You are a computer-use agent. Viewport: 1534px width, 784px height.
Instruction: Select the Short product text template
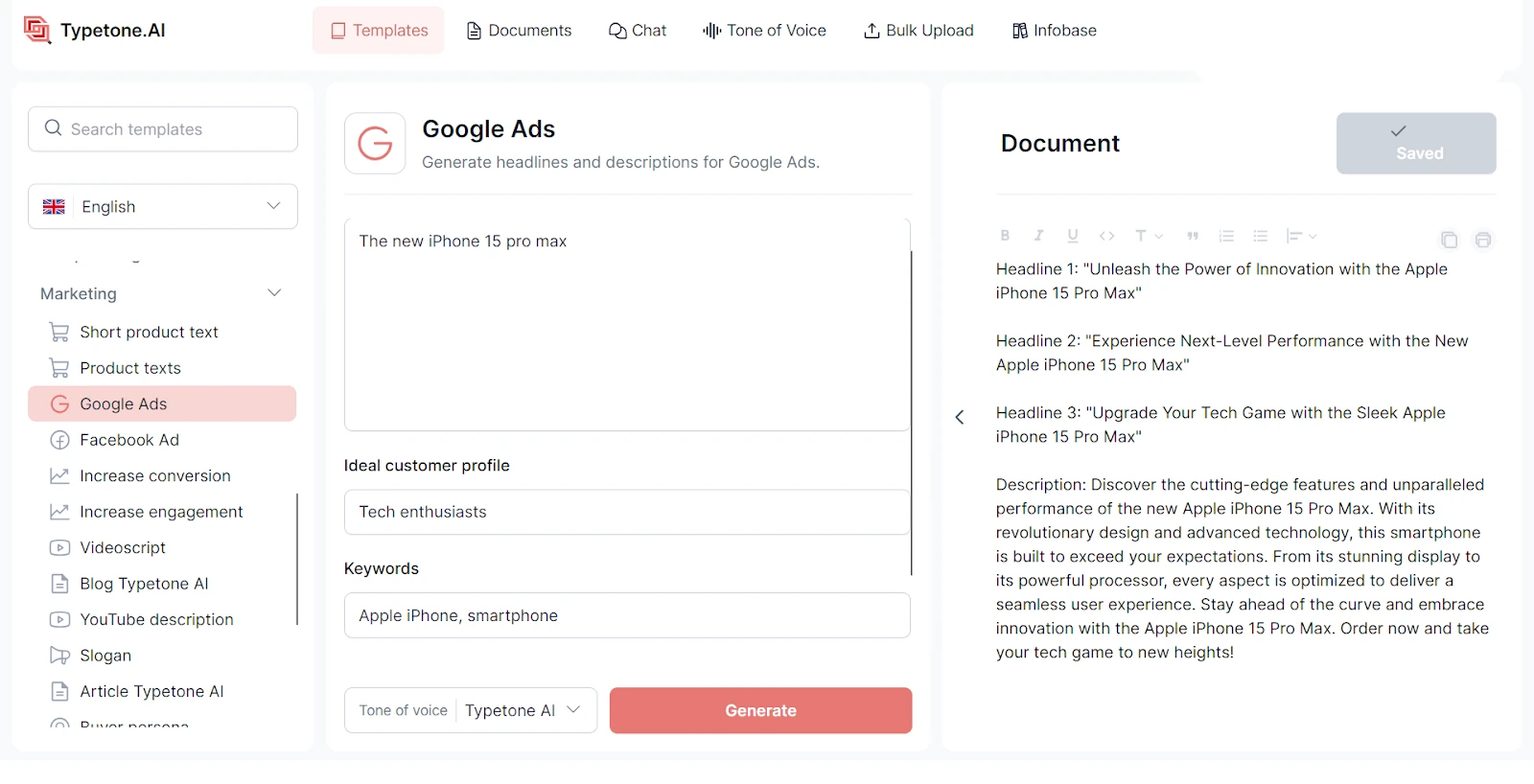[162, 332]
